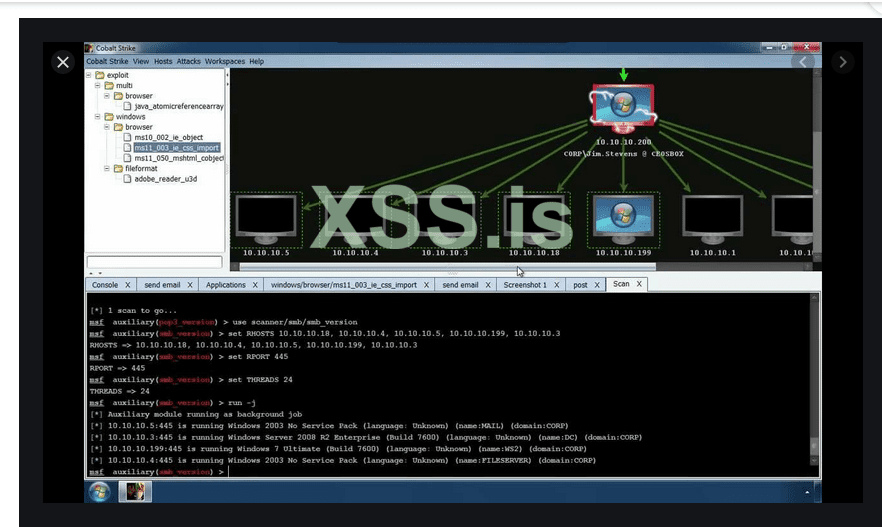This screenshot has height=527, width=882.
Task: Collapse the browser node under multi
Action: (x=106, y=96)
